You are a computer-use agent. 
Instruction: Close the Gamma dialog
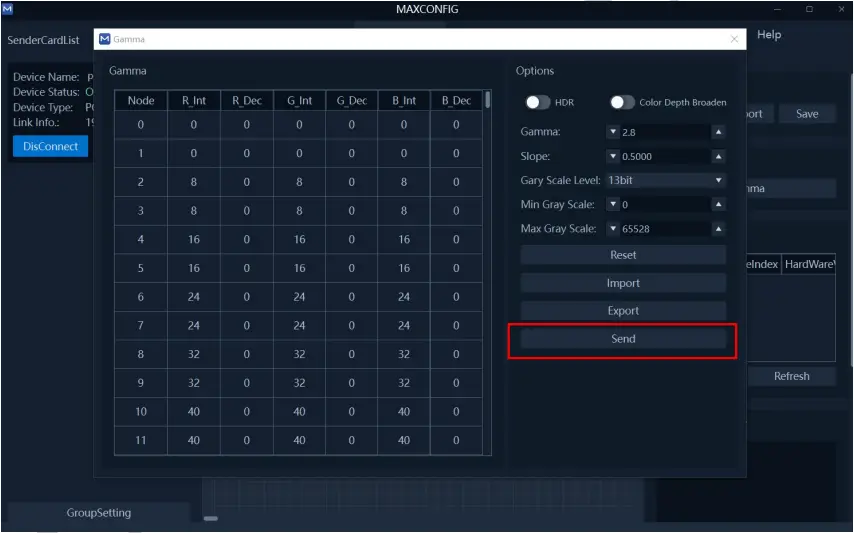pyautogui.click(x=734, y=39)
